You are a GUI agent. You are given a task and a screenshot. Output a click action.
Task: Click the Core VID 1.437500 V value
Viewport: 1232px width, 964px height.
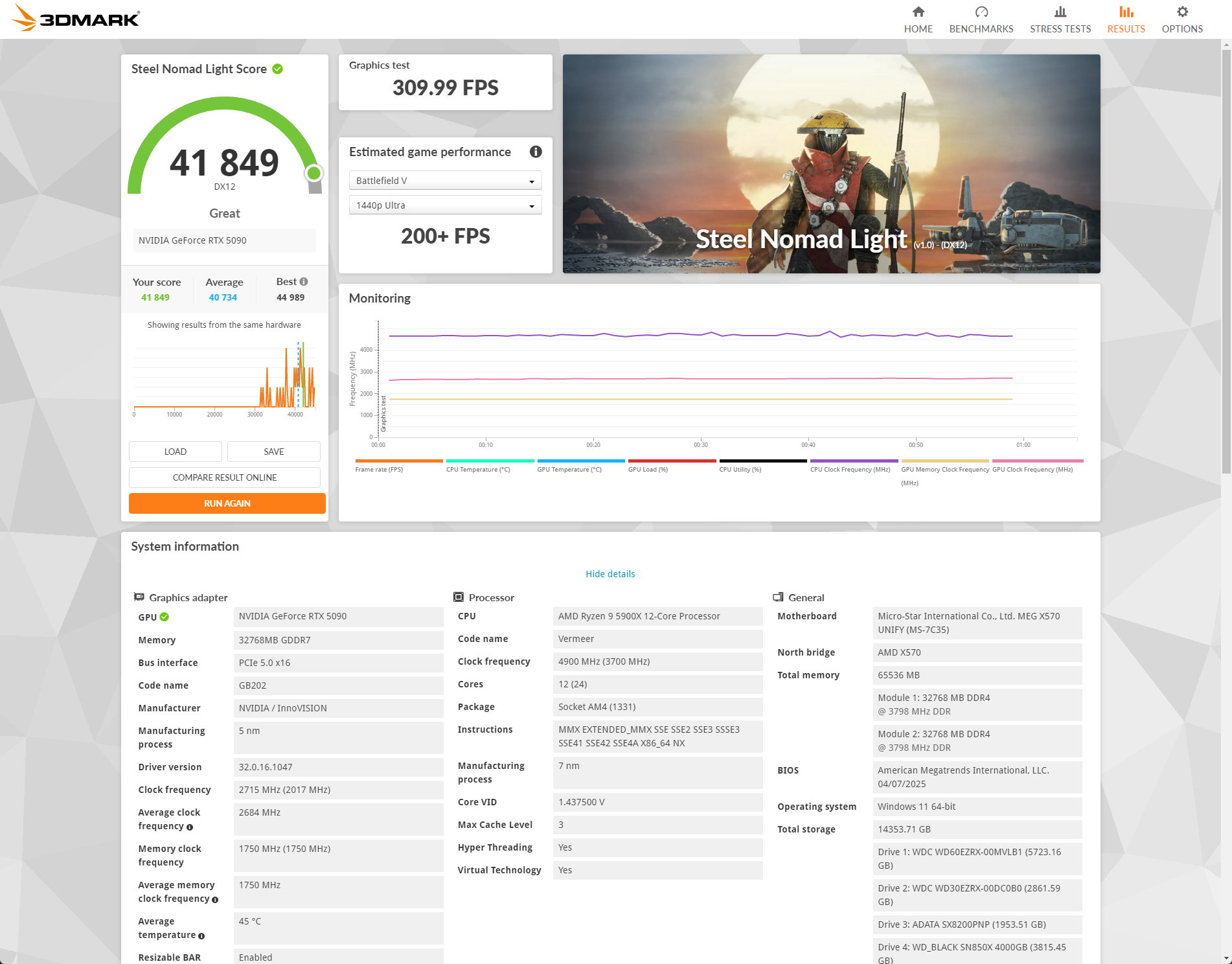pos(657,802)
